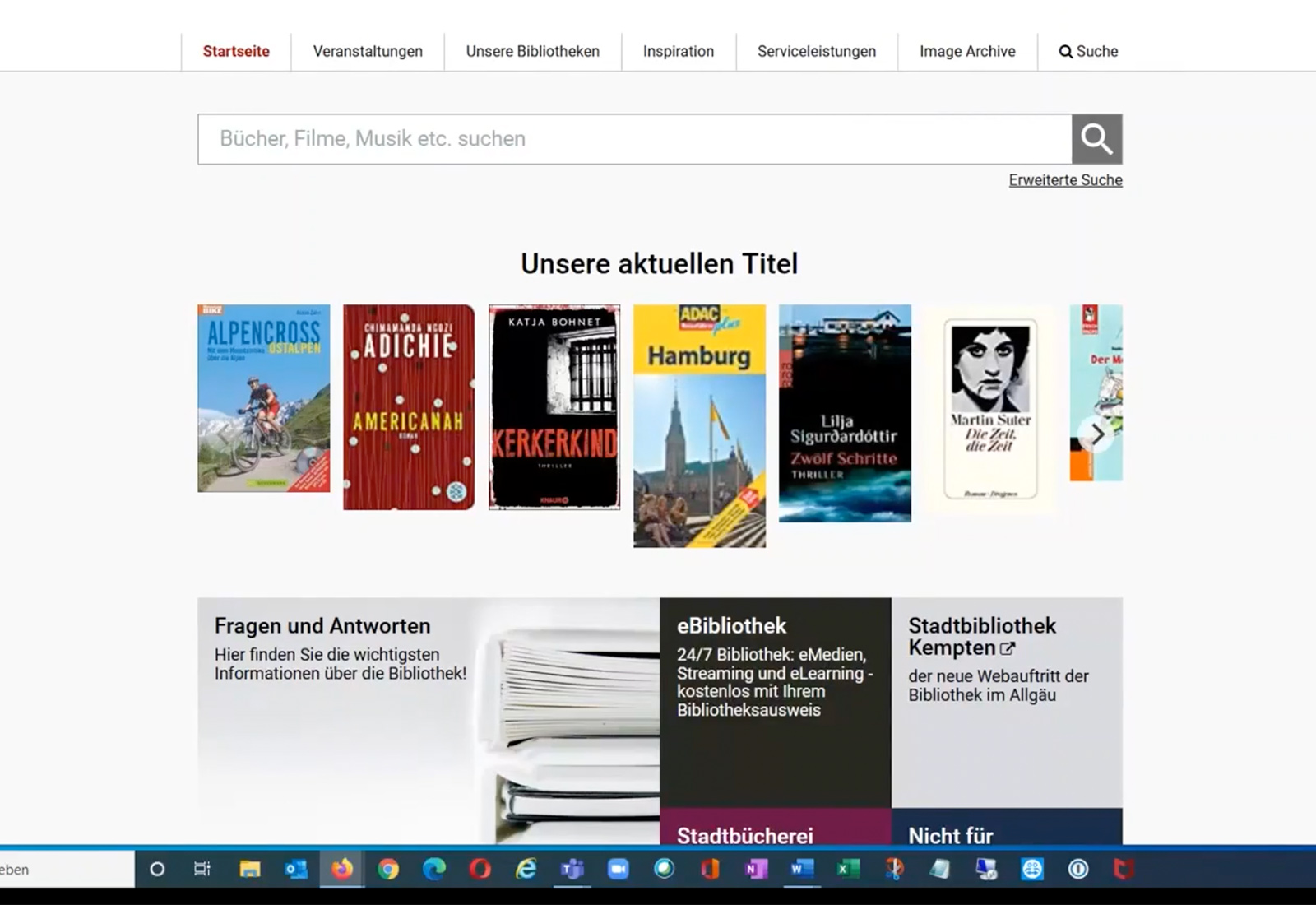Screen dimensions: 1316x905
Task: Focus the Bücher, Filme, Musik search field
Action: (633, 139)
